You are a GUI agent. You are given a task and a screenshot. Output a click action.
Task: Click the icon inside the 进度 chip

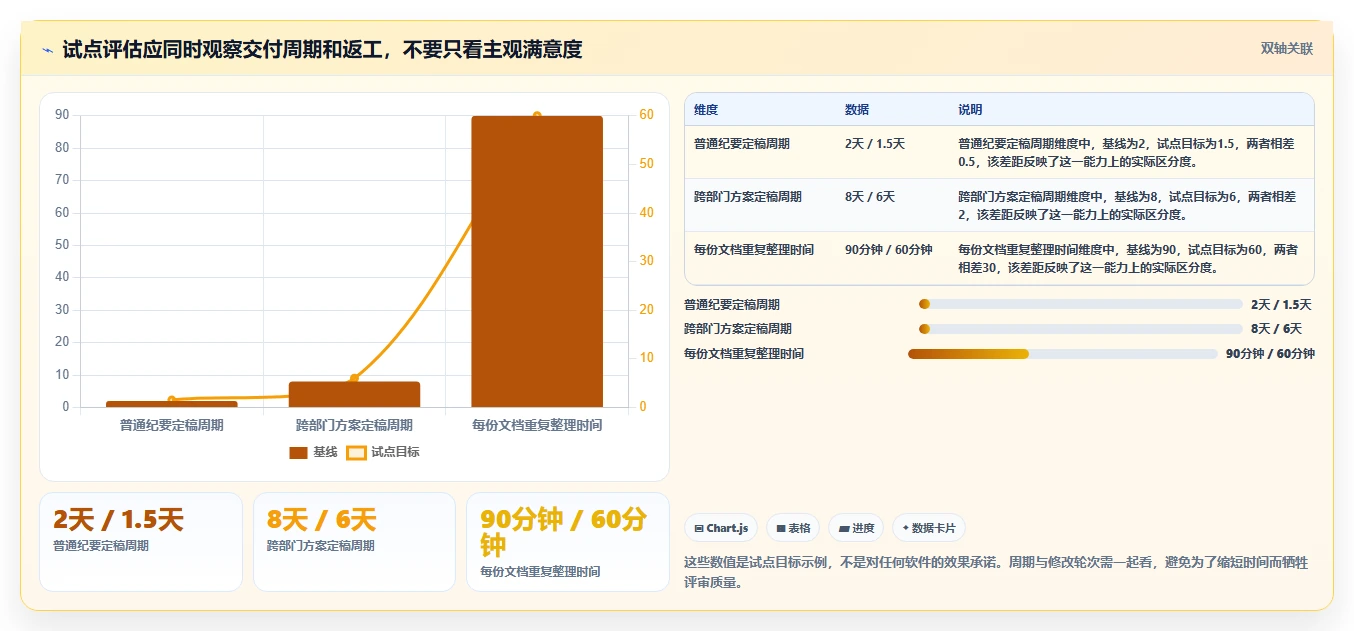[x=844, y=528]
